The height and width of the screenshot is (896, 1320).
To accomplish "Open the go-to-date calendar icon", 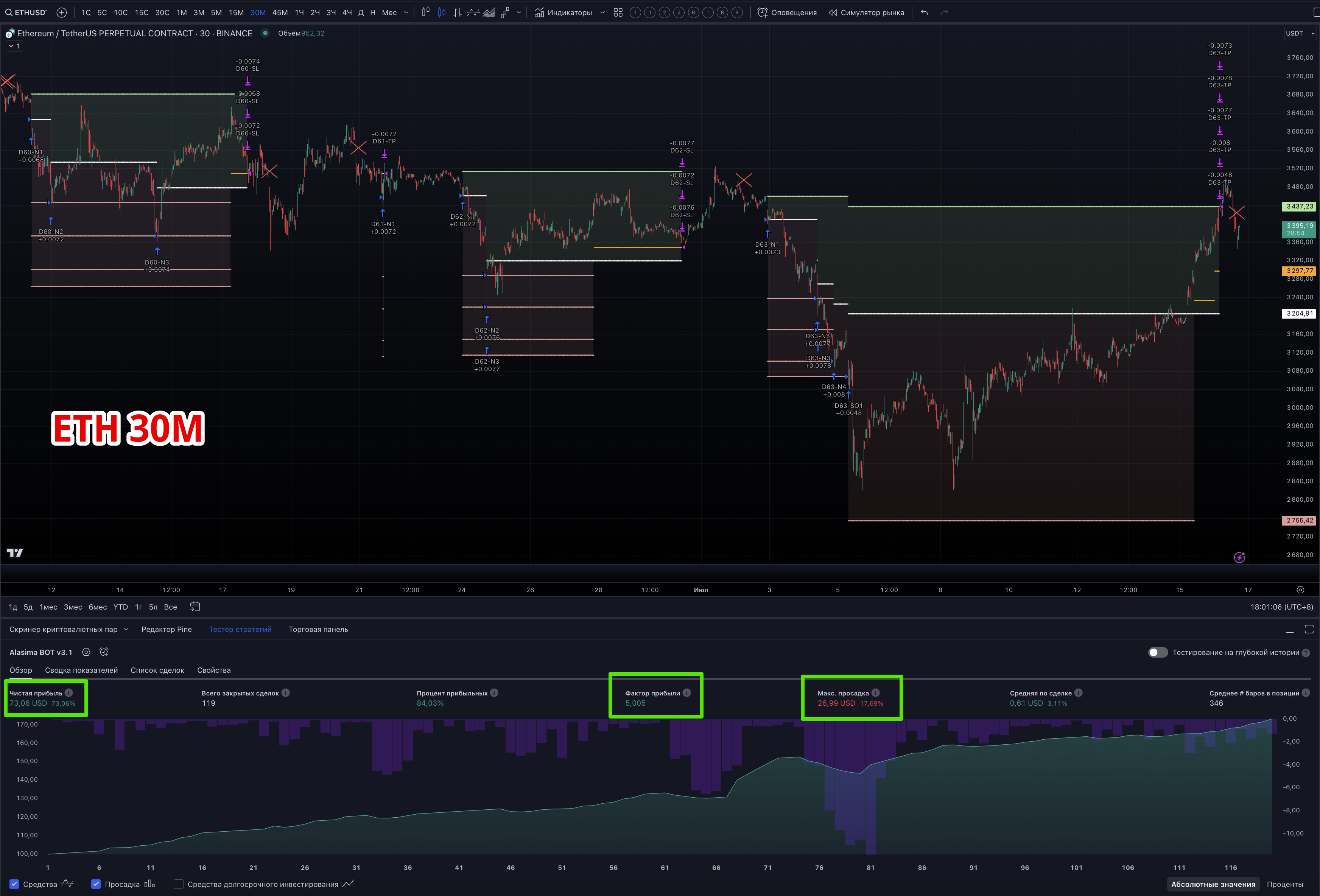I will pos(195,607).
